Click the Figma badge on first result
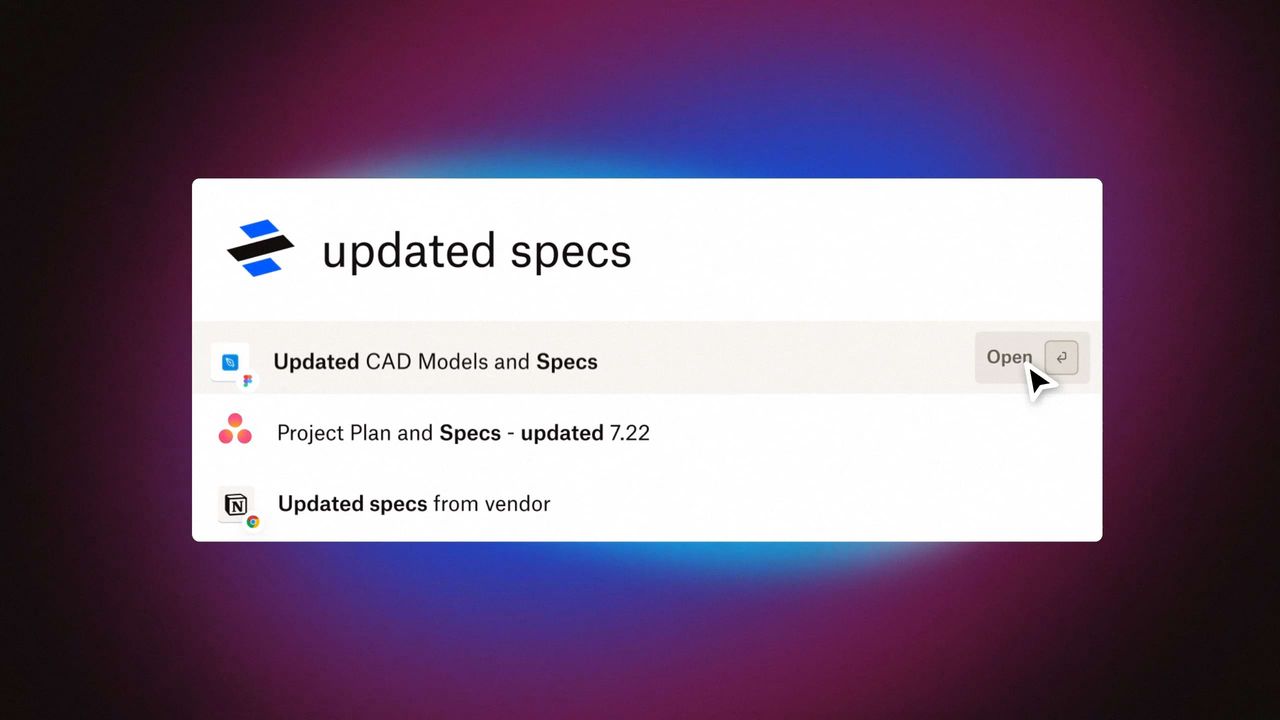The width and height of the screenshot is (1280, 720). [x=248, y=381]
